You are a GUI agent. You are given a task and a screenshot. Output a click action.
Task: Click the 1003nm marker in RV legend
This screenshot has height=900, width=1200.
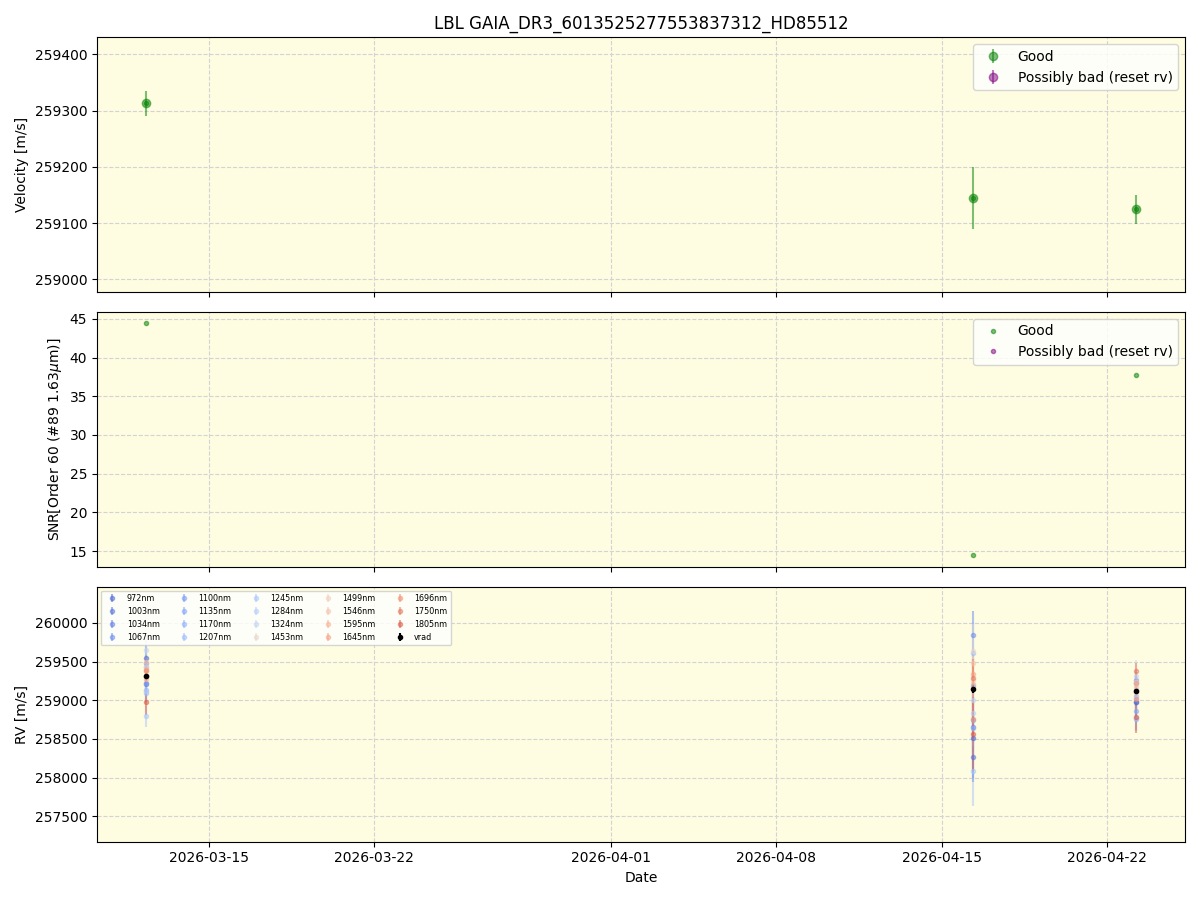click(x=112, y=611)
